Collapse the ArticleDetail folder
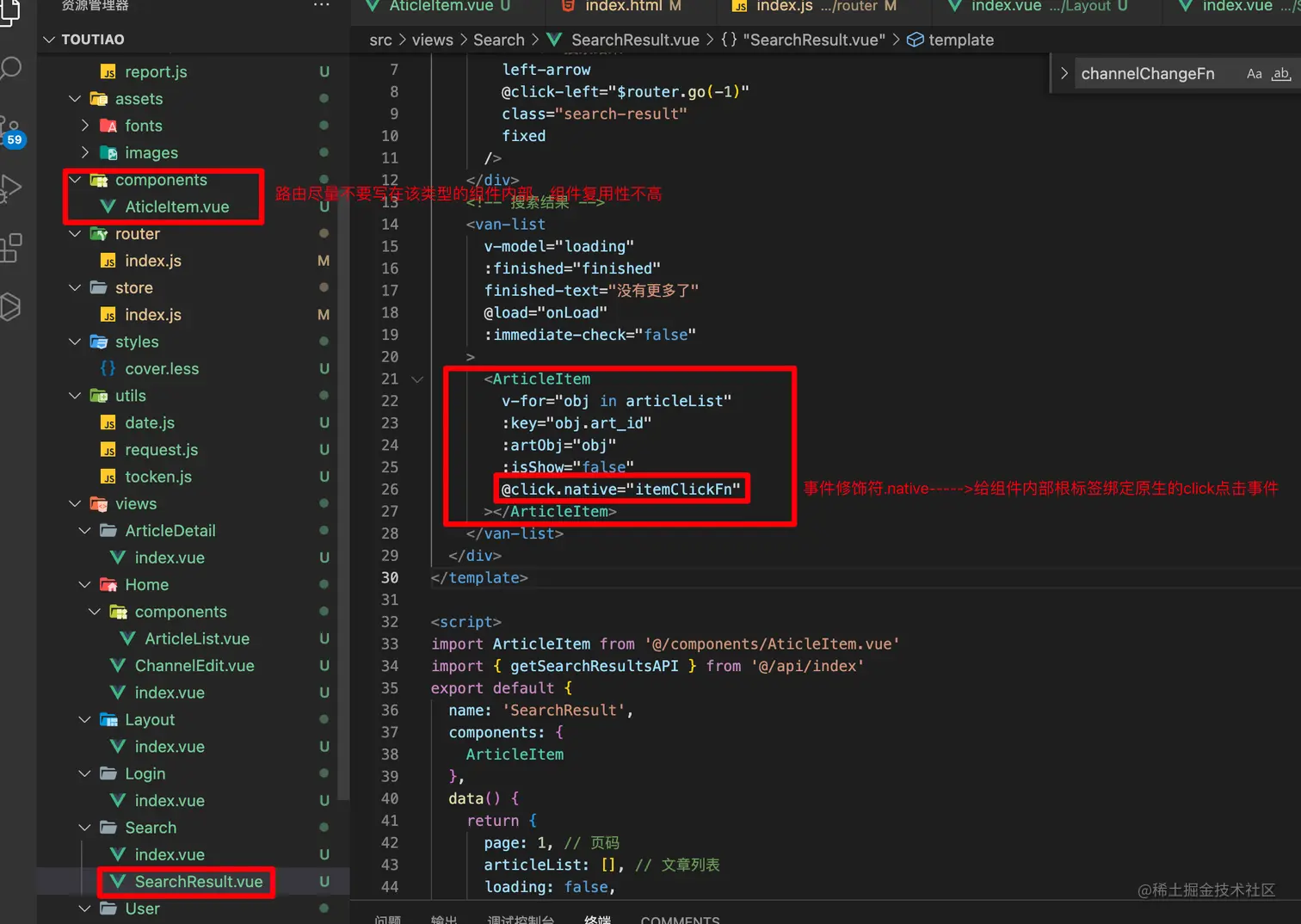The height and width of the screenshot is (924, 1301). point(84,531)
